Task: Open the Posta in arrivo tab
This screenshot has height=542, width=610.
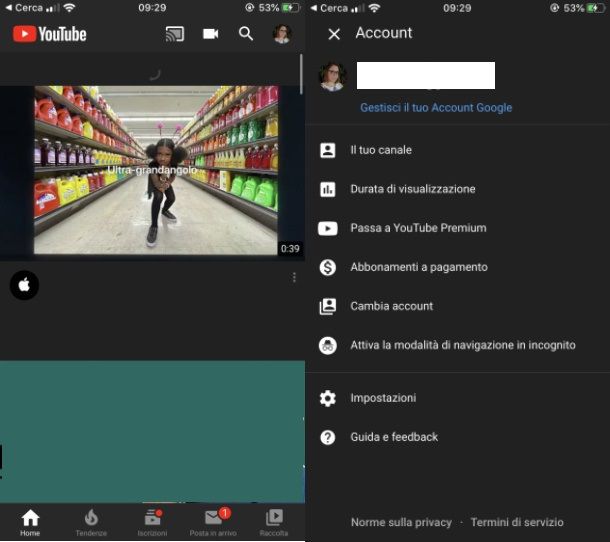Action: coord(213,523)
